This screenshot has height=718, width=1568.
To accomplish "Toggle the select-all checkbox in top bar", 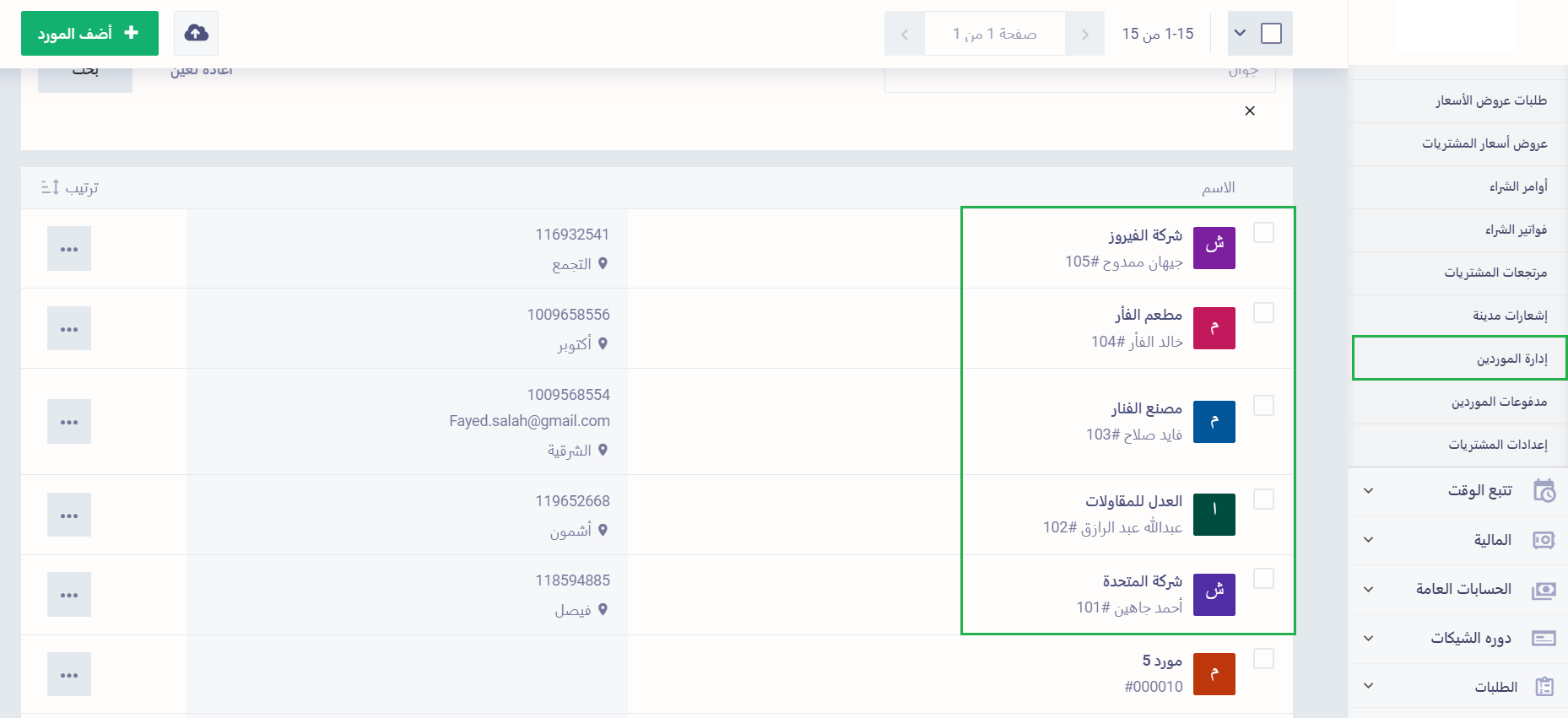I will pos(1271,33).
